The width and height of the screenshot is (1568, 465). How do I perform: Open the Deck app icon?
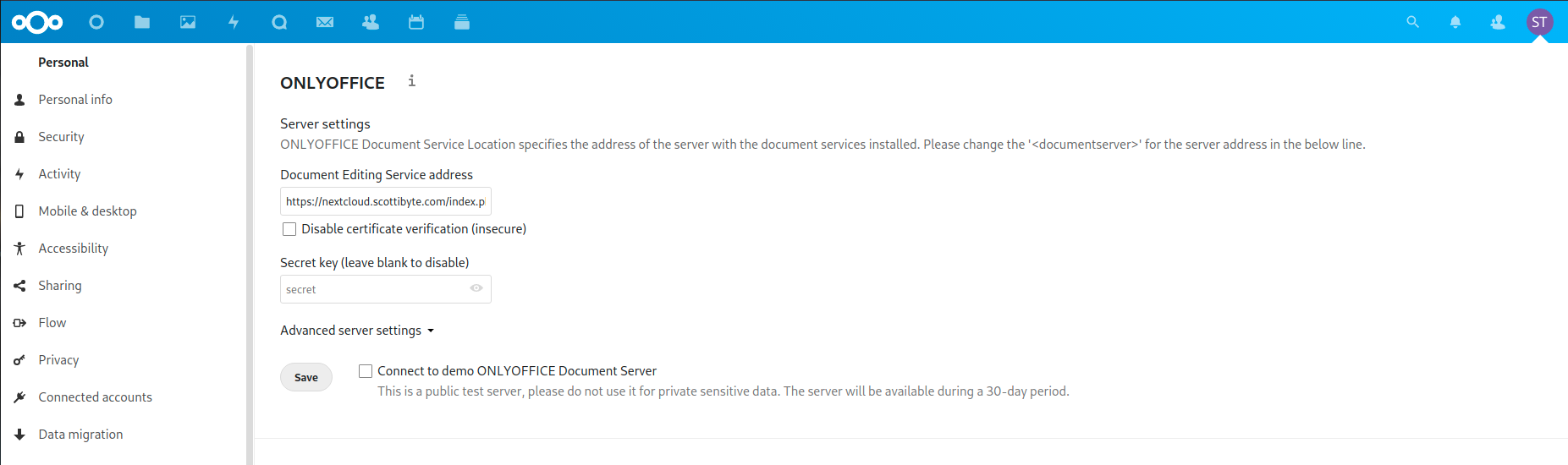(462, 22)
